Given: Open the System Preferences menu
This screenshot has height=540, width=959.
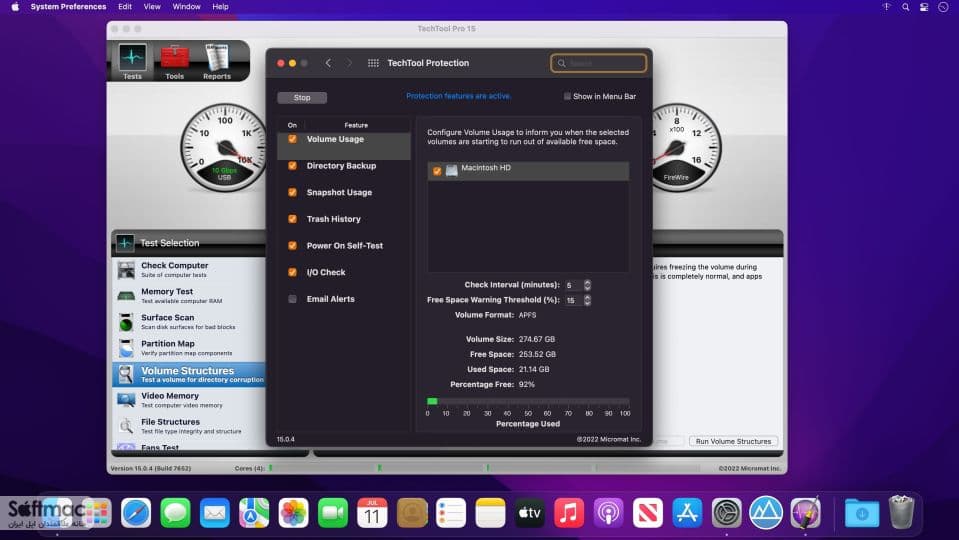Looking at the screenshot, I should click(x=68, y=7).
